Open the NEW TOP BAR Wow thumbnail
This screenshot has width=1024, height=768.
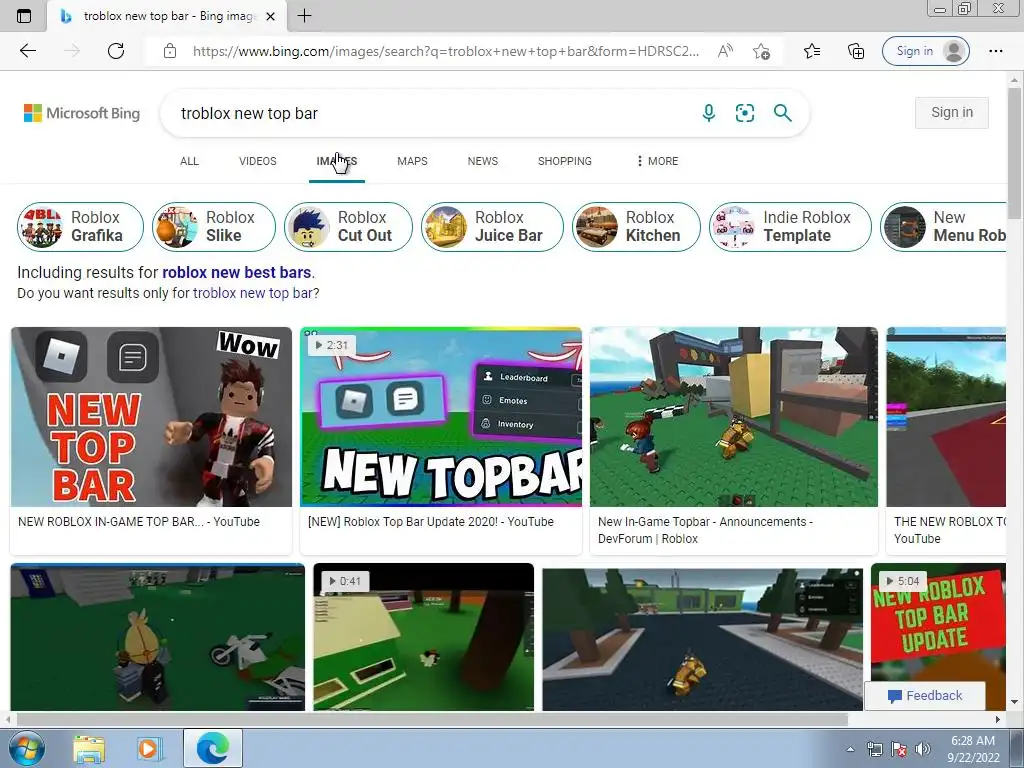point(152,417)
